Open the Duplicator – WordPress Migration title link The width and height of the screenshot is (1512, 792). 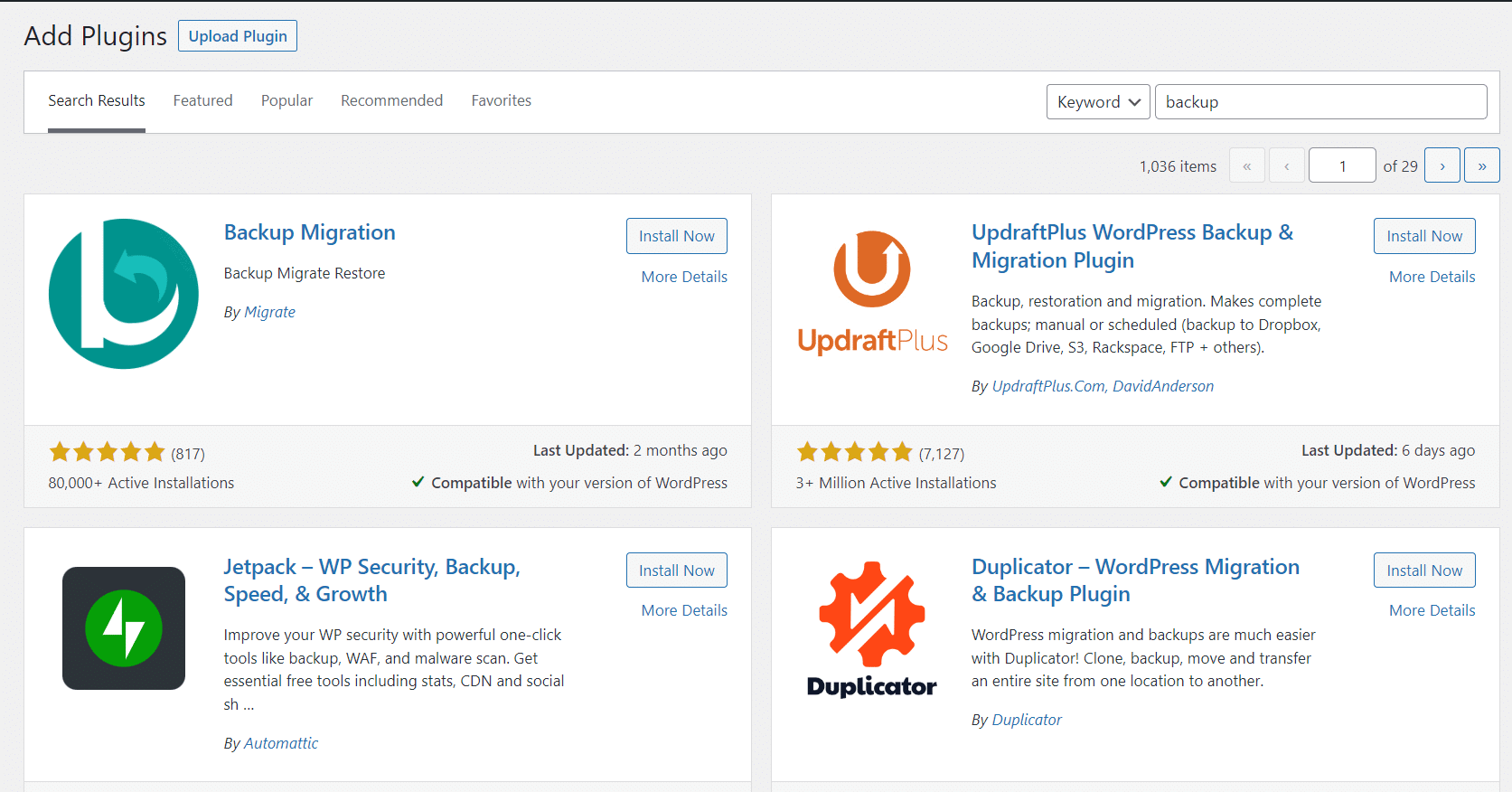(x=1136, y=580)
